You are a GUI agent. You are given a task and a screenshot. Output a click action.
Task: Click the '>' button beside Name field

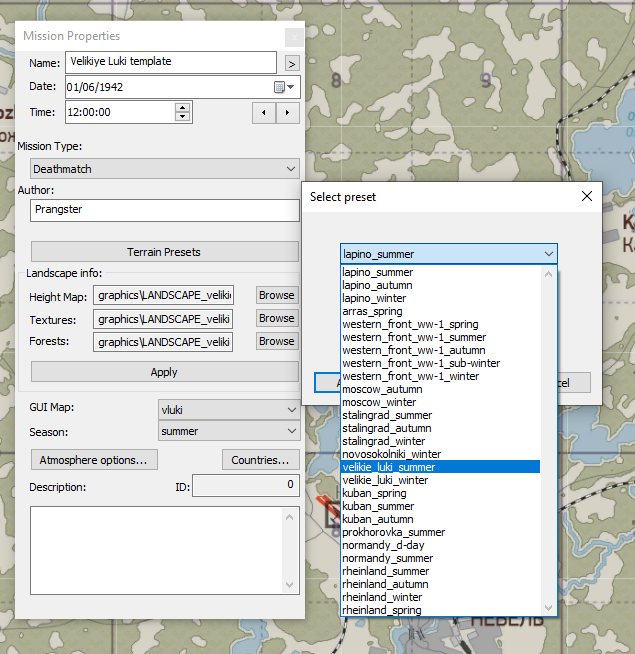point(292,63)
